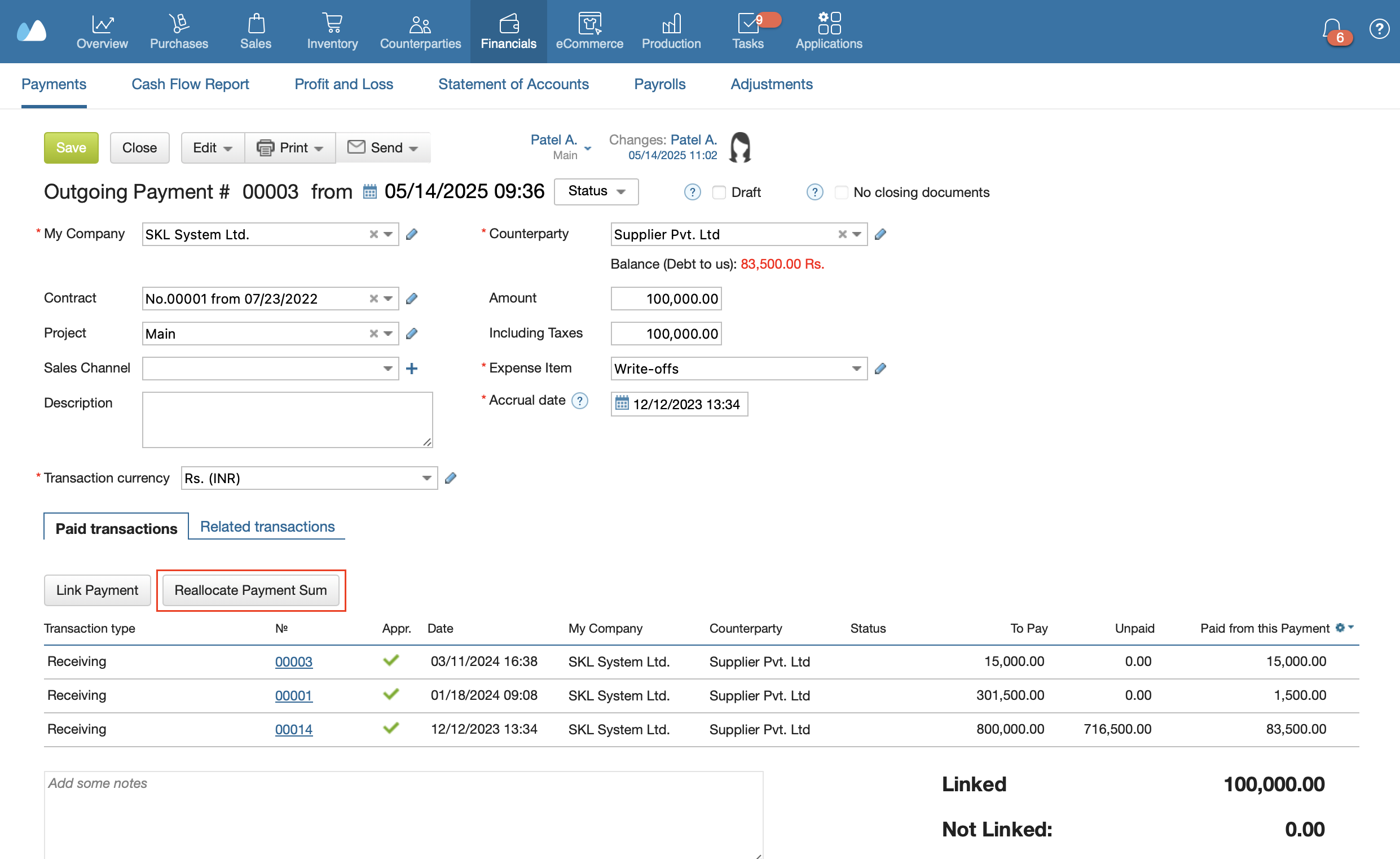Open Statement of Accounts tab
The height and width of the screenshot is (859, 1400).
tap(514, 84)
